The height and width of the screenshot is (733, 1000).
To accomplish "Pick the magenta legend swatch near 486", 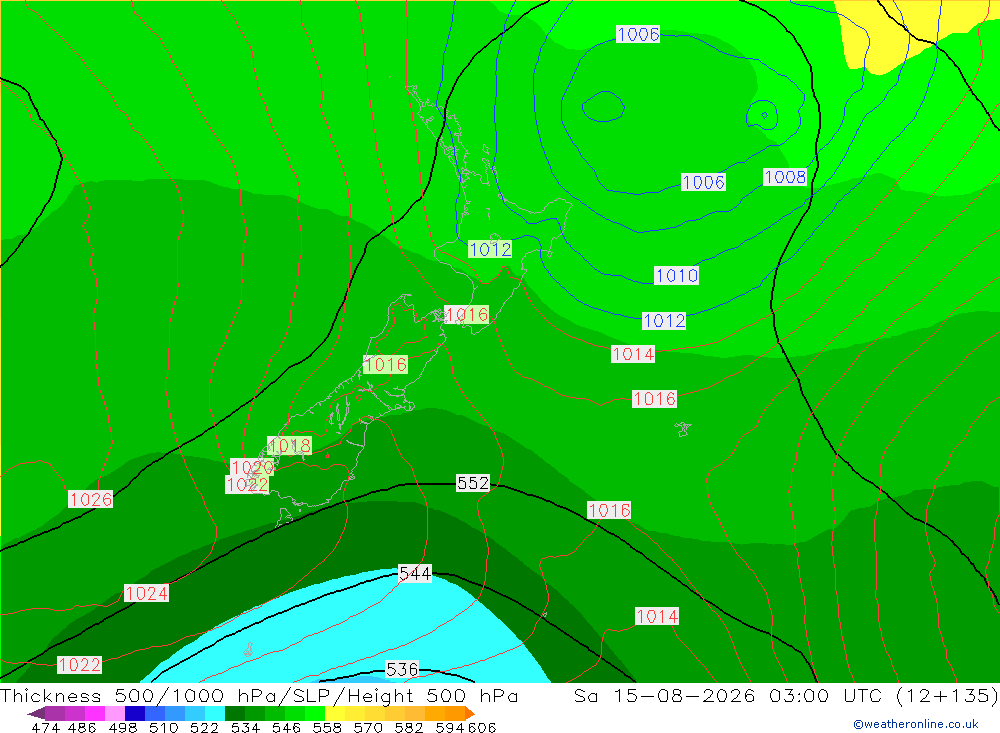I will (94, 713).
